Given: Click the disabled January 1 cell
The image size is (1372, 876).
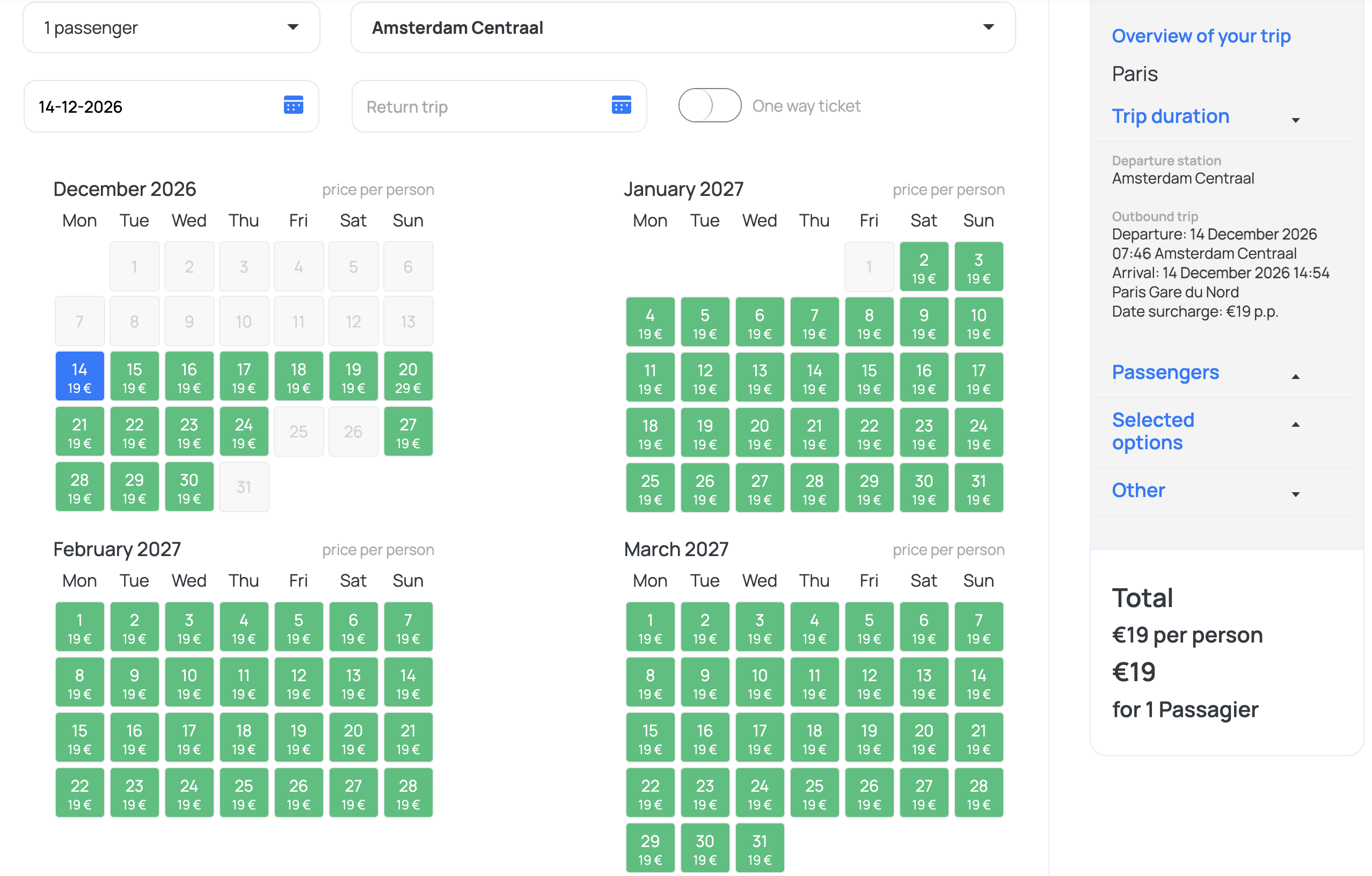Looking at the screenshot, I should click(x=869, y=267).
